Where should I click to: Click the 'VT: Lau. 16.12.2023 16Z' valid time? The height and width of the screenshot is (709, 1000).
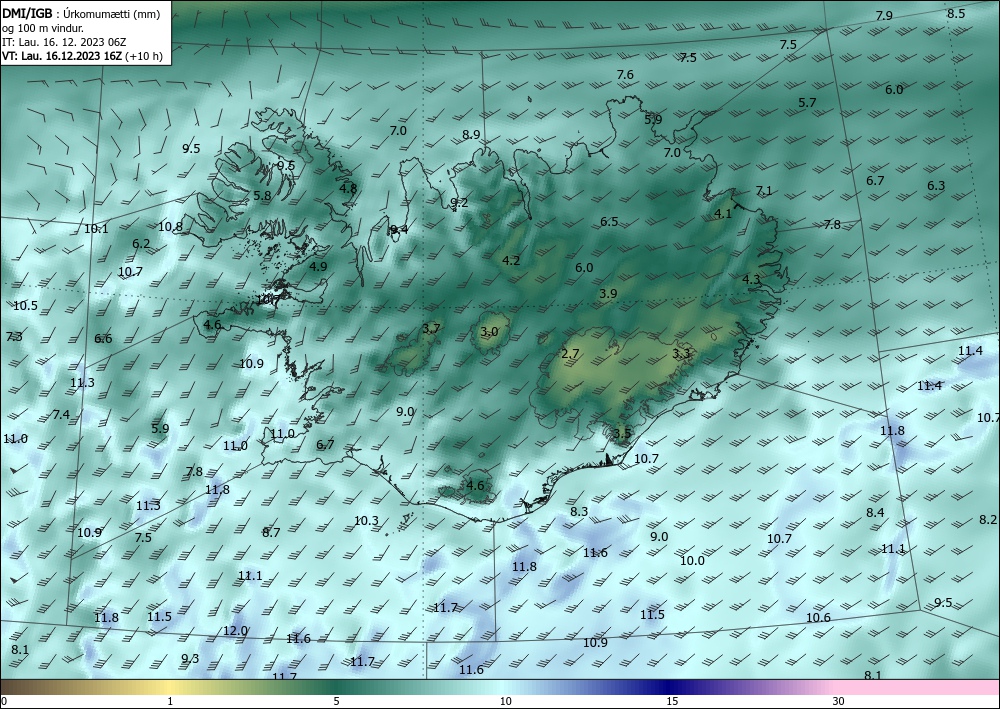click(x=62, y=56)
